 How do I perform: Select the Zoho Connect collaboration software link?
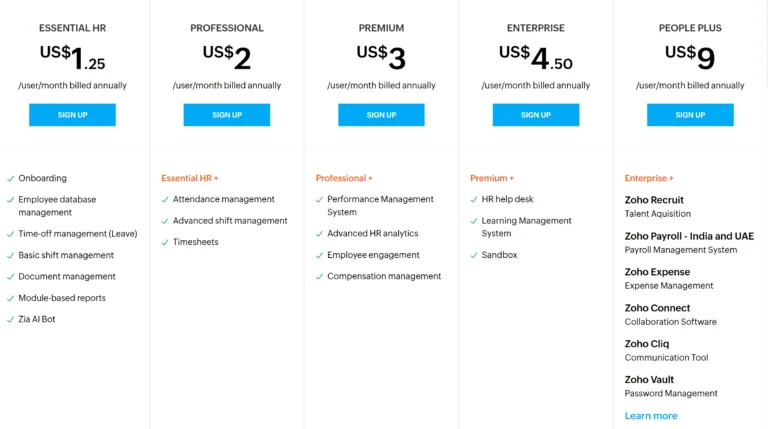pos(657,308)
